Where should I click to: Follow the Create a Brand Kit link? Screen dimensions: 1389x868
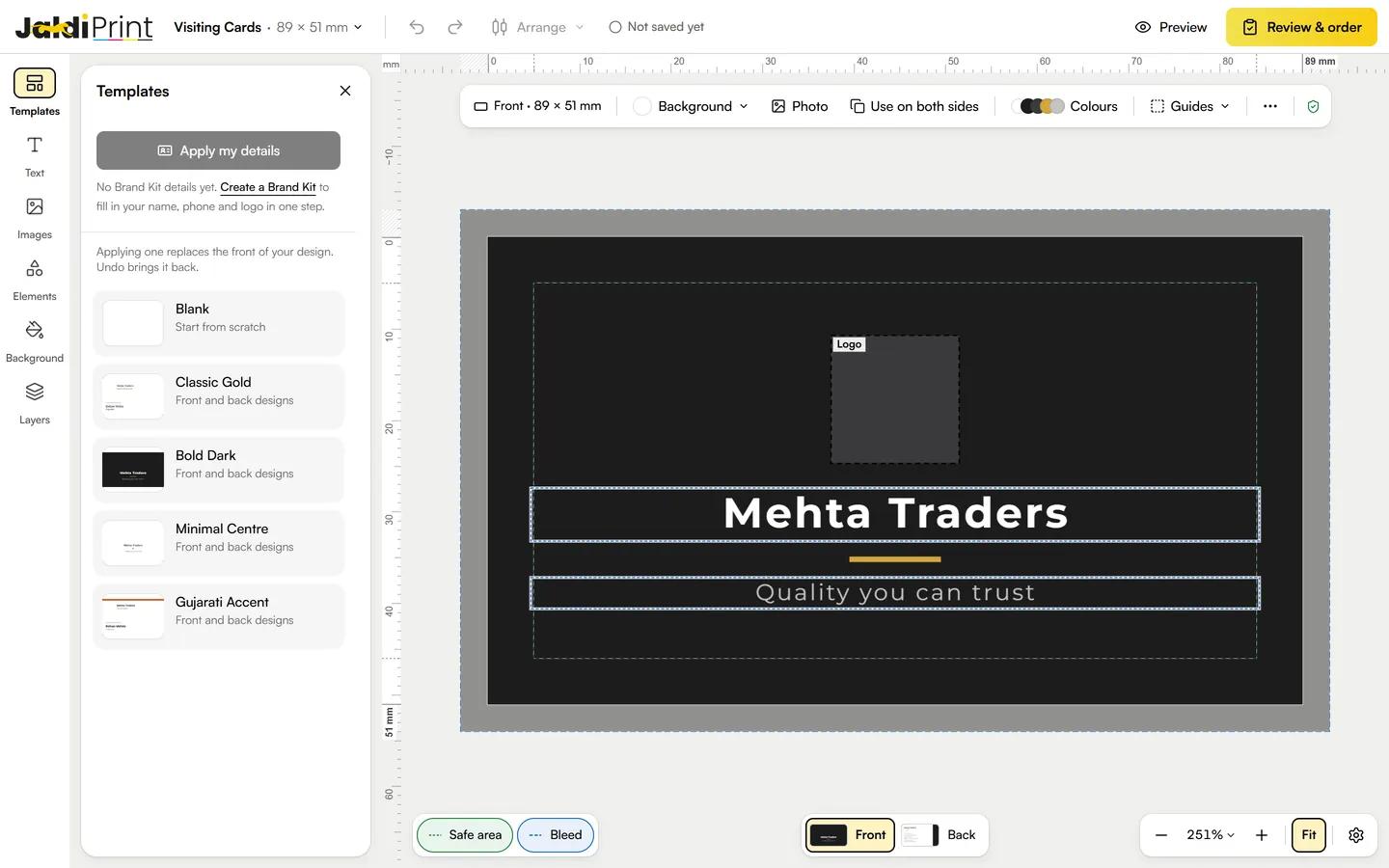(268, 187)
